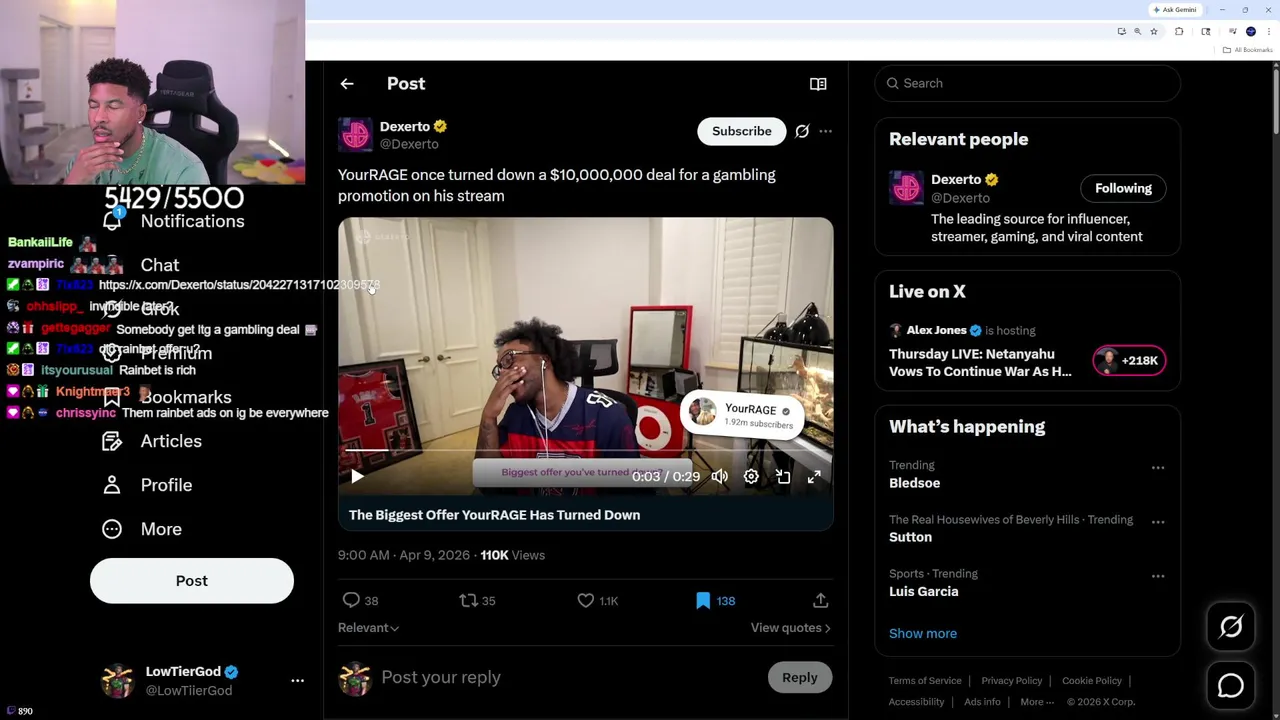Seek along the video progress bar
Image resolution: width=1280 pixels, height=720 pixels.
[x=585, y=452]
